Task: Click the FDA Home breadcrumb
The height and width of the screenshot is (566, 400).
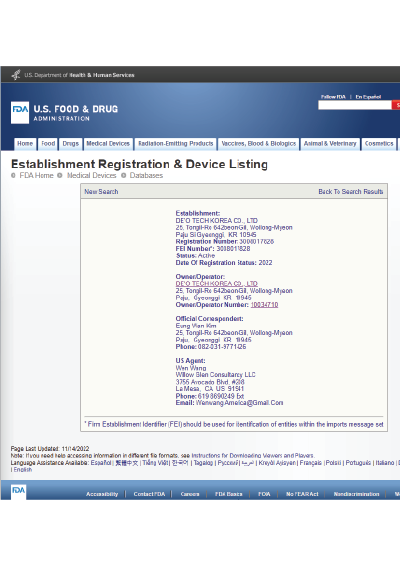Action: click(36, 175)
